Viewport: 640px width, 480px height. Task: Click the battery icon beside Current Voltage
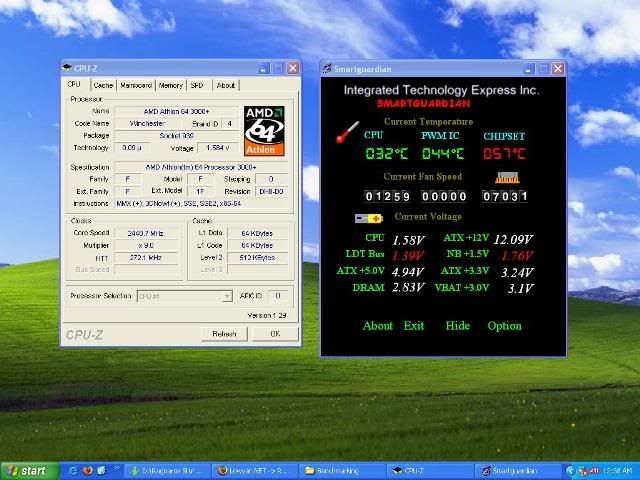tap(369, 219)
